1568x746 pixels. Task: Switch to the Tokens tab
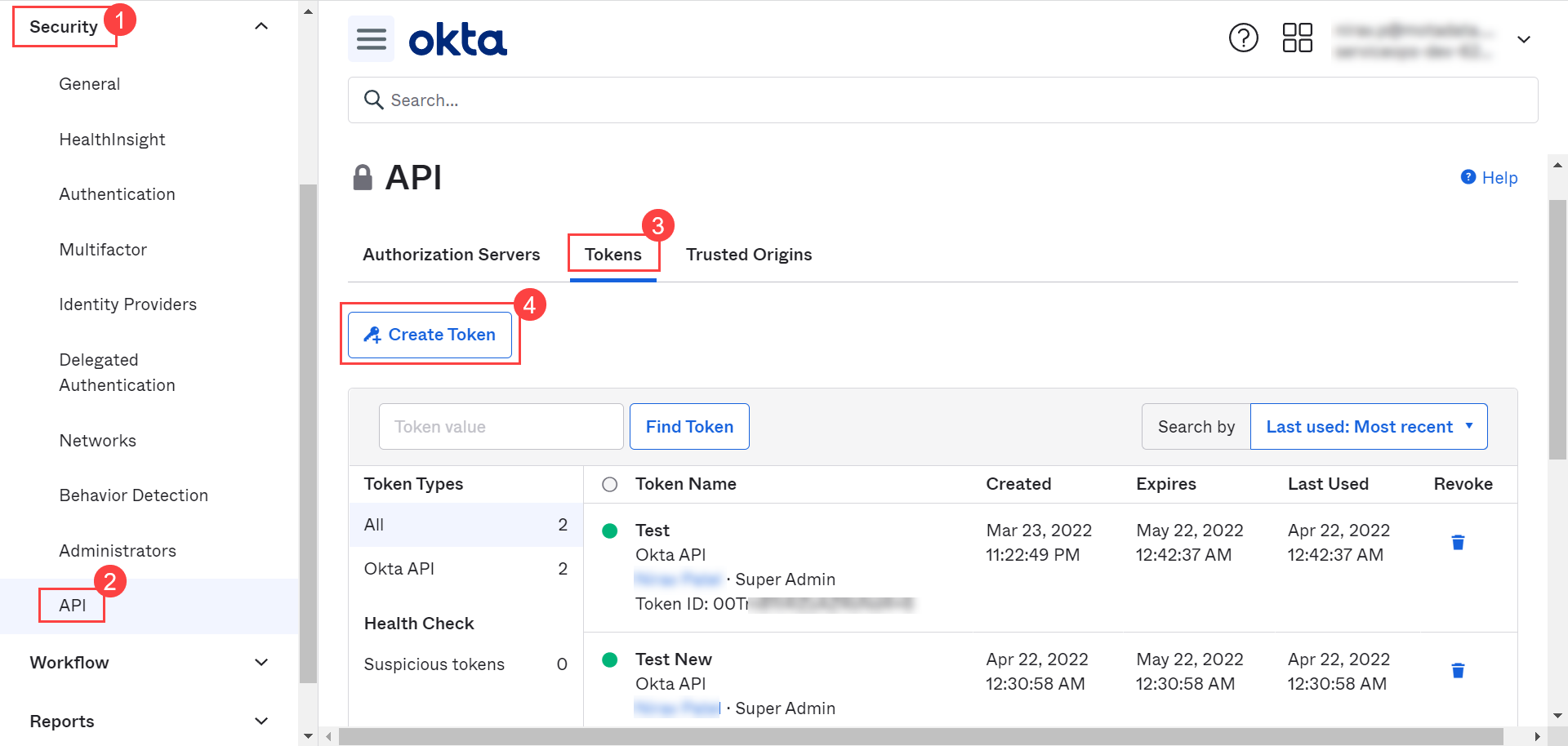click(613, 255)
